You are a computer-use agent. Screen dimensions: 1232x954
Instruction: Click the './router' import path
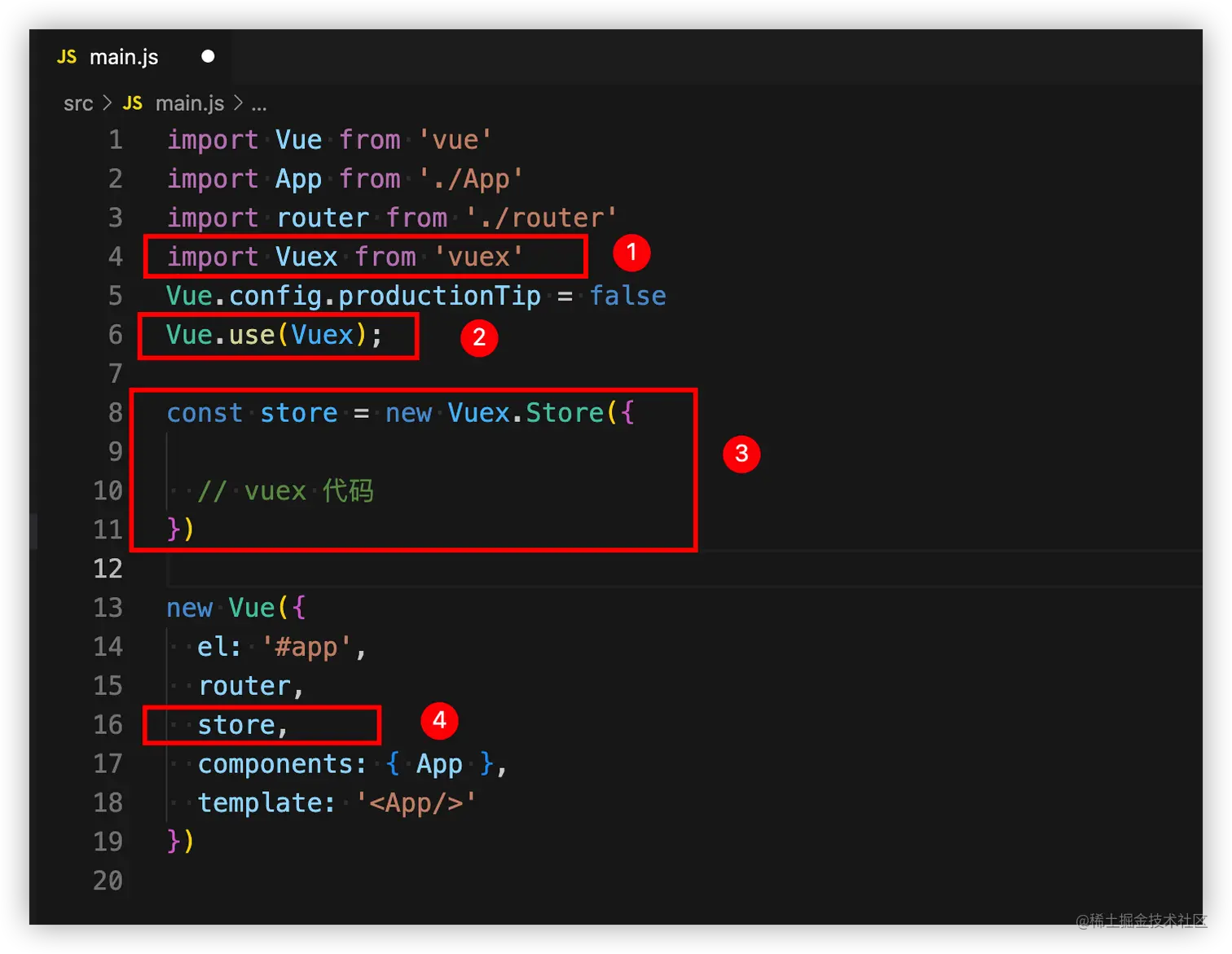click(x=541, y=218)
